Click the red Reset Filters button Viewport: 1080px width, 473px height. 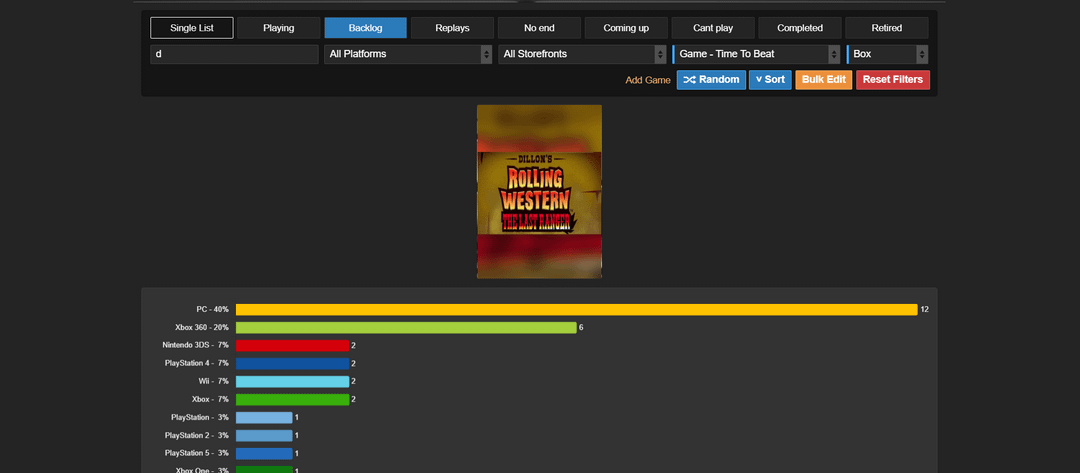tap(892, 80)
